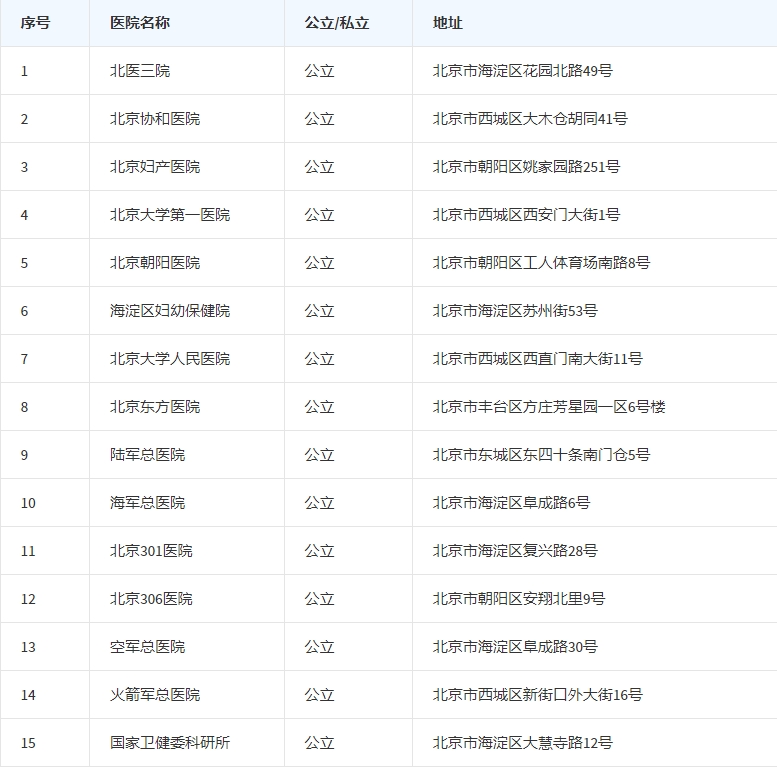Click address 北京市朝阳区姚家园路251号
Screen dimensions: 777x768
pos(526,167)
